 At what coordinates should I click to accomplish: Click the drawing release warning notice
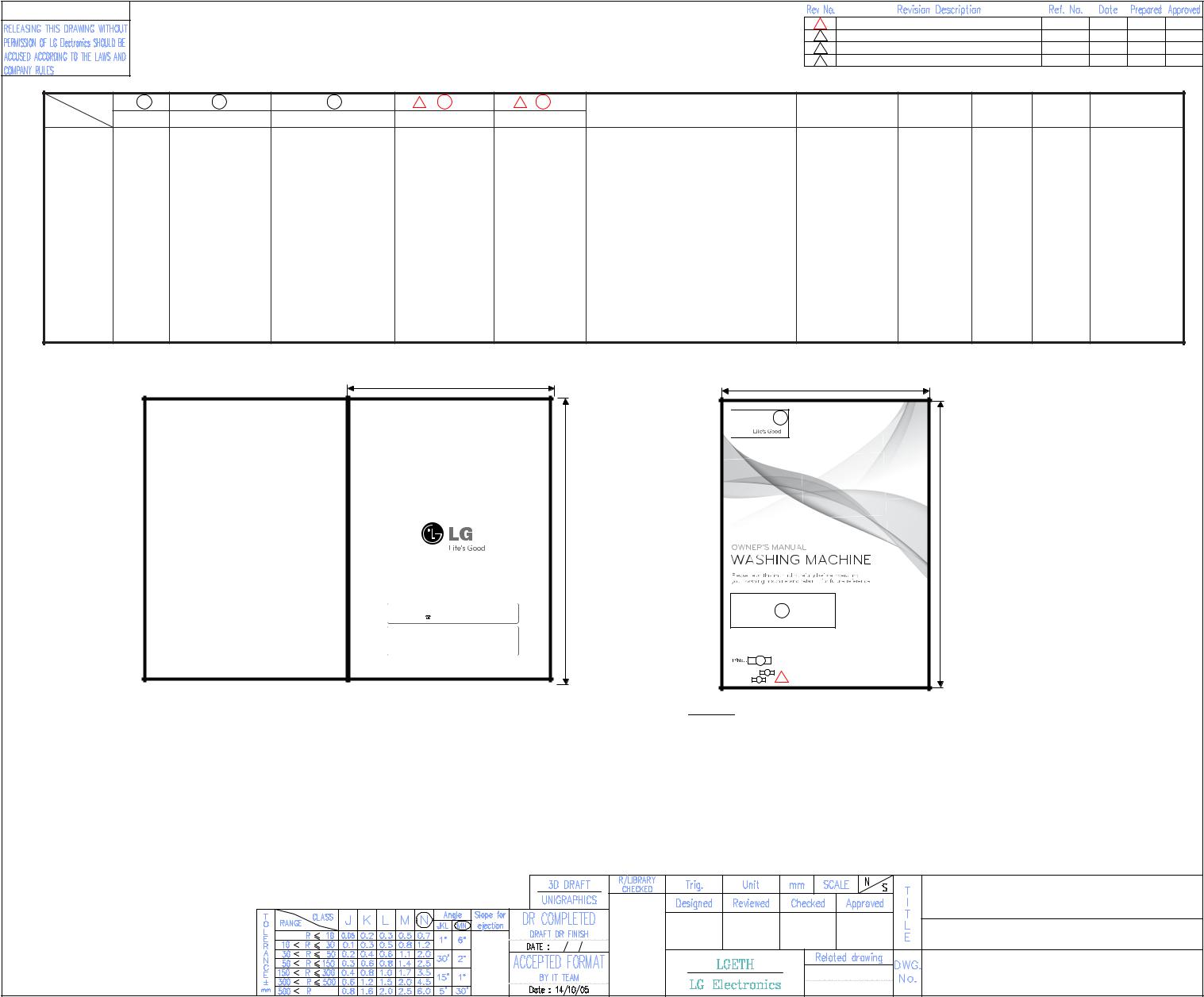pos(65,49)
